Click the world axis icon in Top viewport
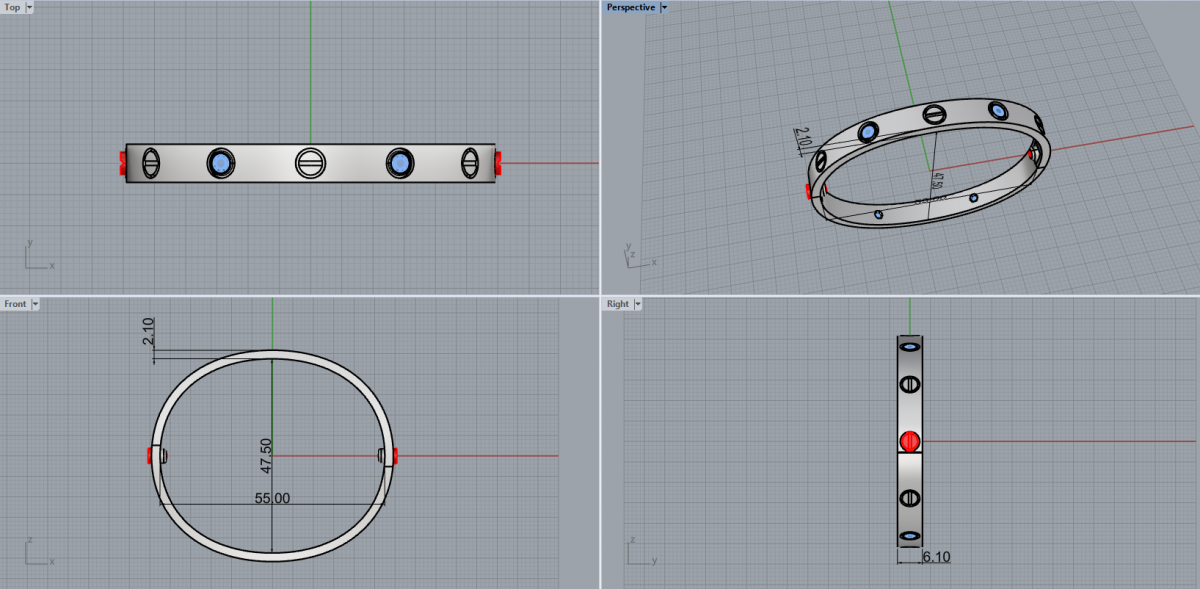 tap(37, 255)
